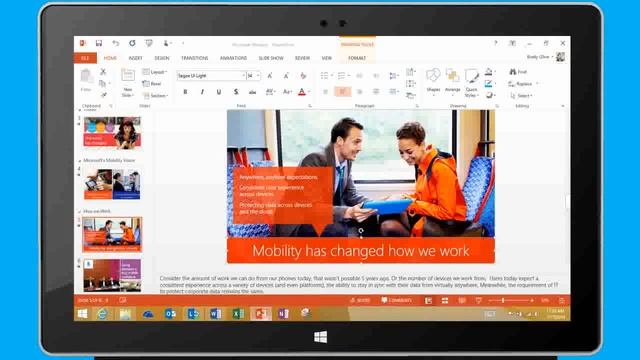The image size is (640, 360).
Task: Justify the paragraph text
Action: 376,92
